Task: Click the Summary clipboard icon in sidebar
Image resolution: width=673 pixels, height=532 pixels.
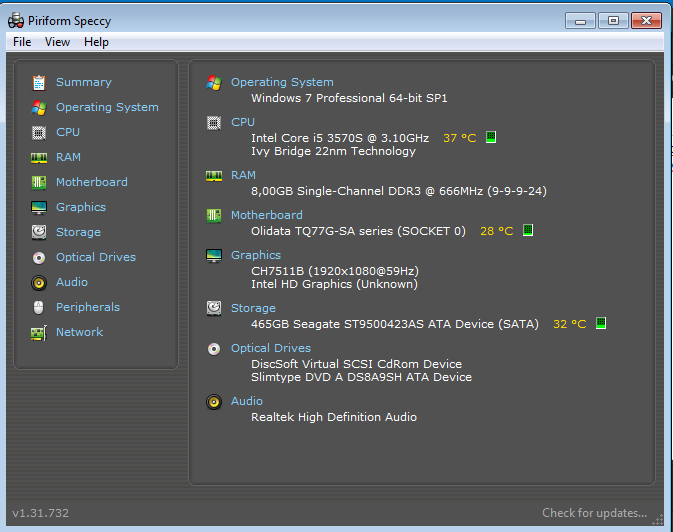Action: click(39, 82)
